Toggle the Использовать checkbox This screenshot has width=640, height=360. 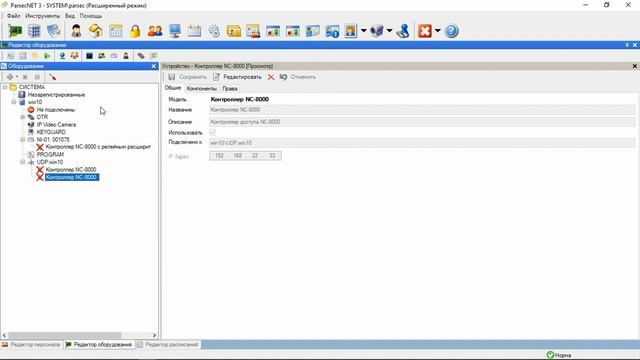coord(212,132)
